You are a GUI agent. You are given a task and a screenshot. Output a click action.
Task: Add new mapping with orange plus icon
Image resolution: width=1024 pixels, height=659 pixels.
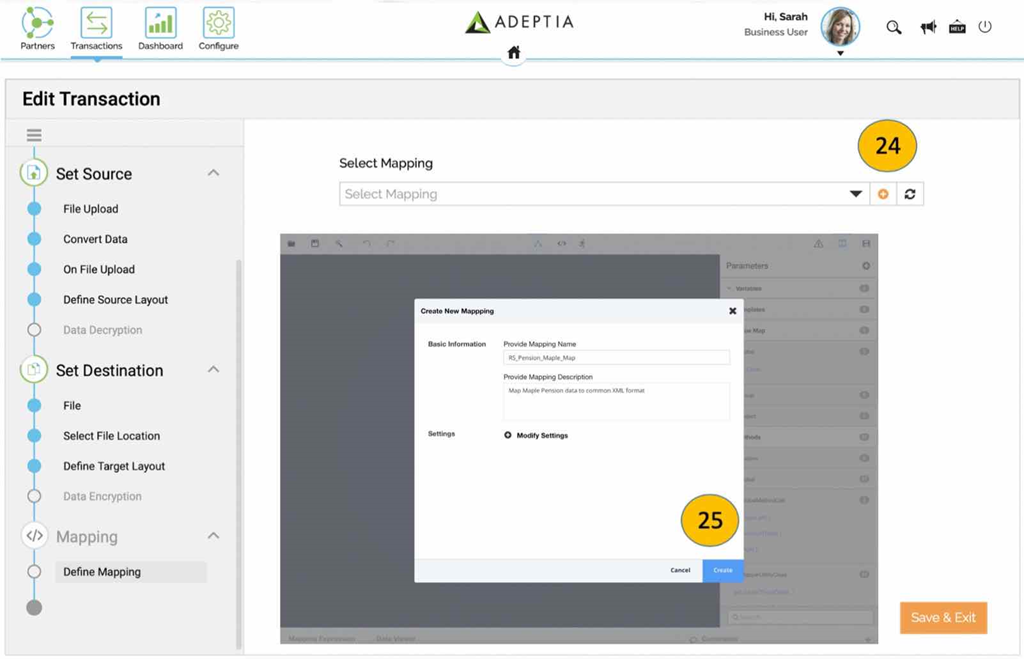(x=883, y=194)
